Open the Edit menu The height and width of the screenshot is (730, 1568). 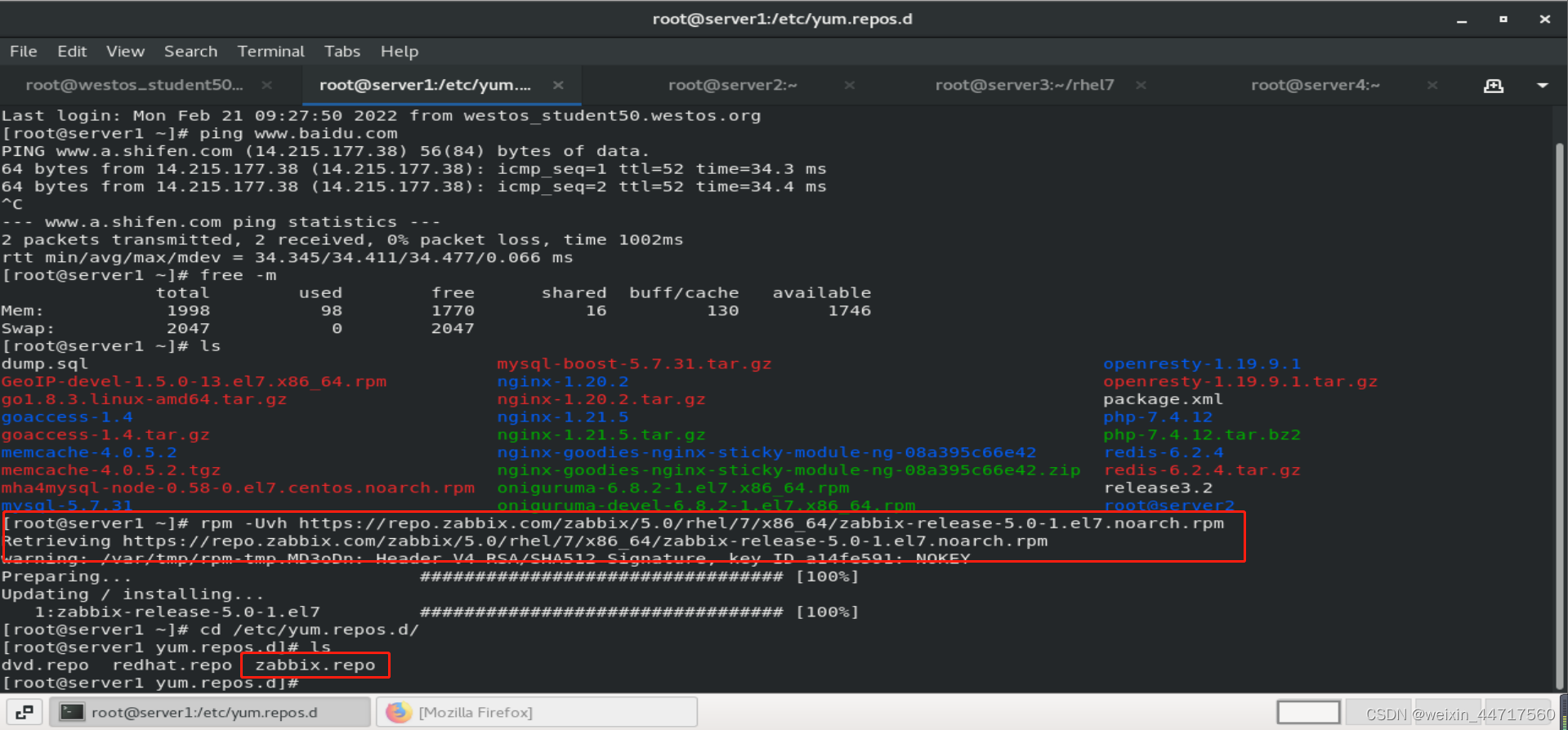tap(72, 51)
